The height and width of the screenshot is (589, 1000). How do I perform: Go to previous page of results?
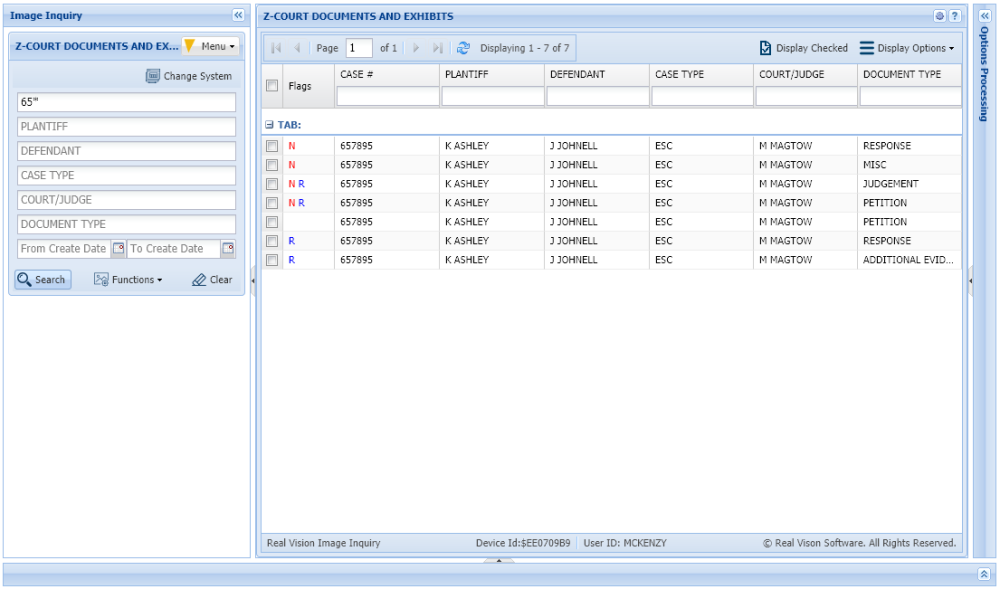click(x=297, y=48)
